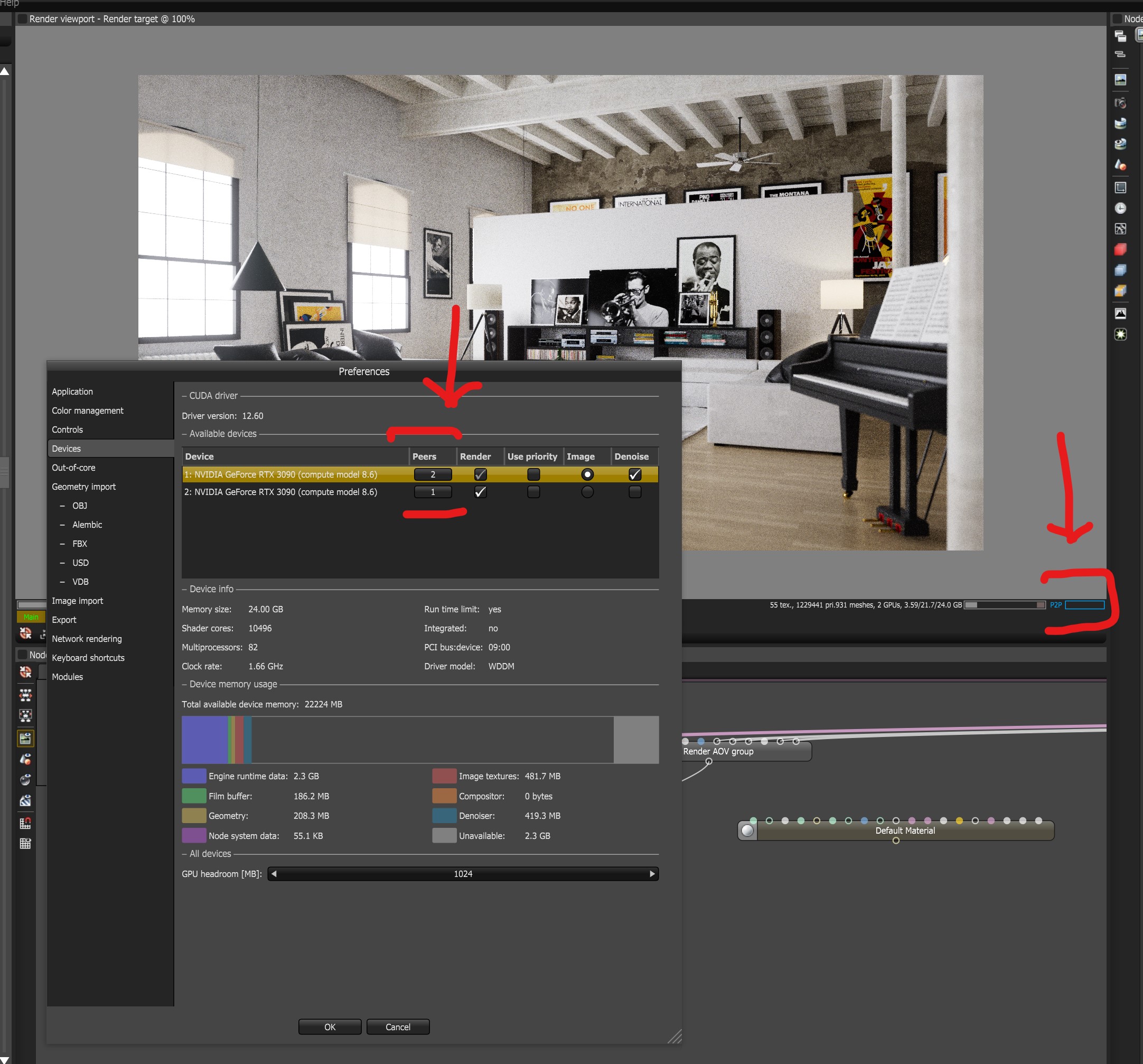Open Peers dropdown of first GPU
This screenshot has height=1064, width=1143.
433,474
